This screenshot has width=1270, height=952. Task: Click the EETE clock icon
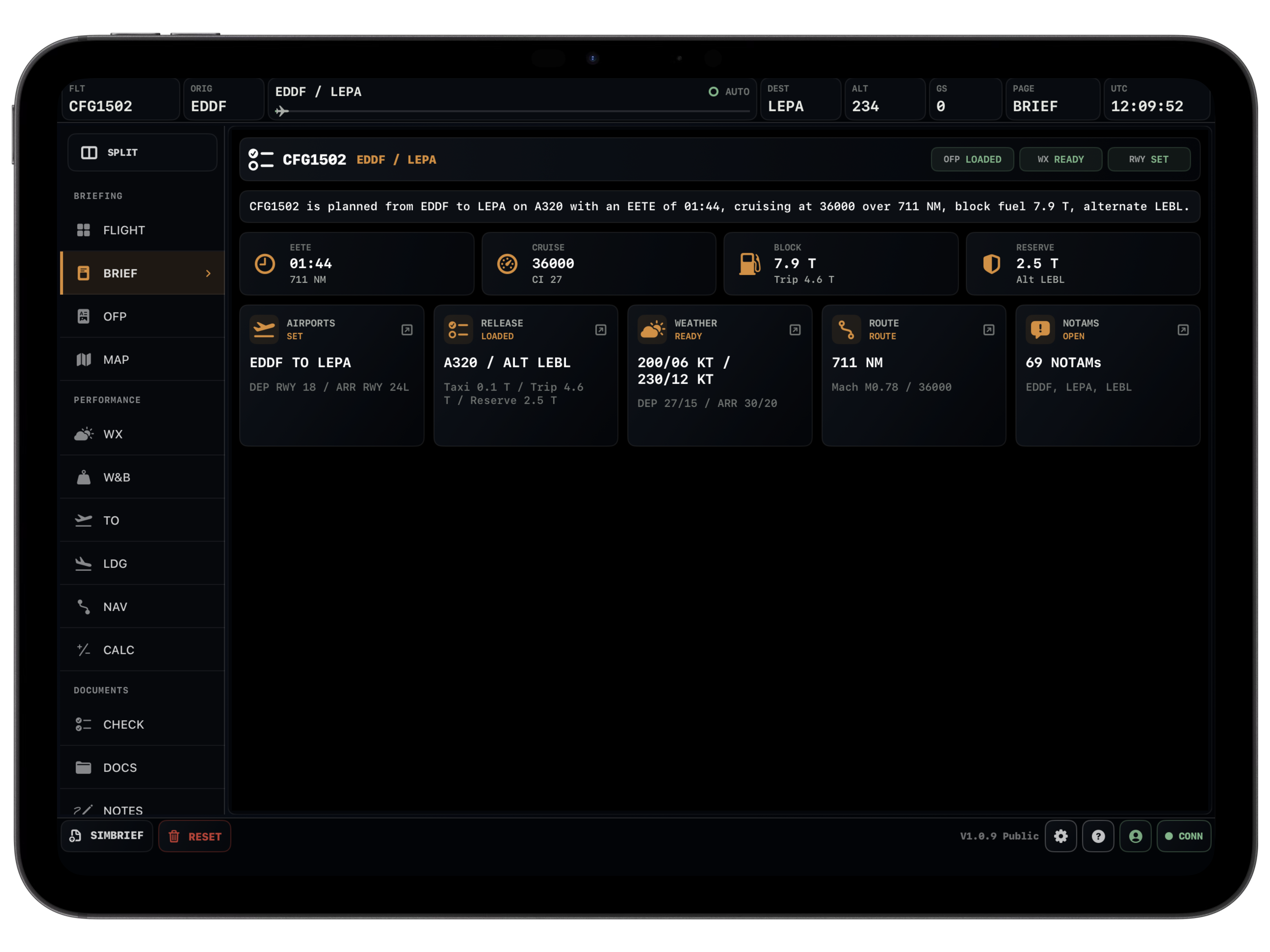265,264
